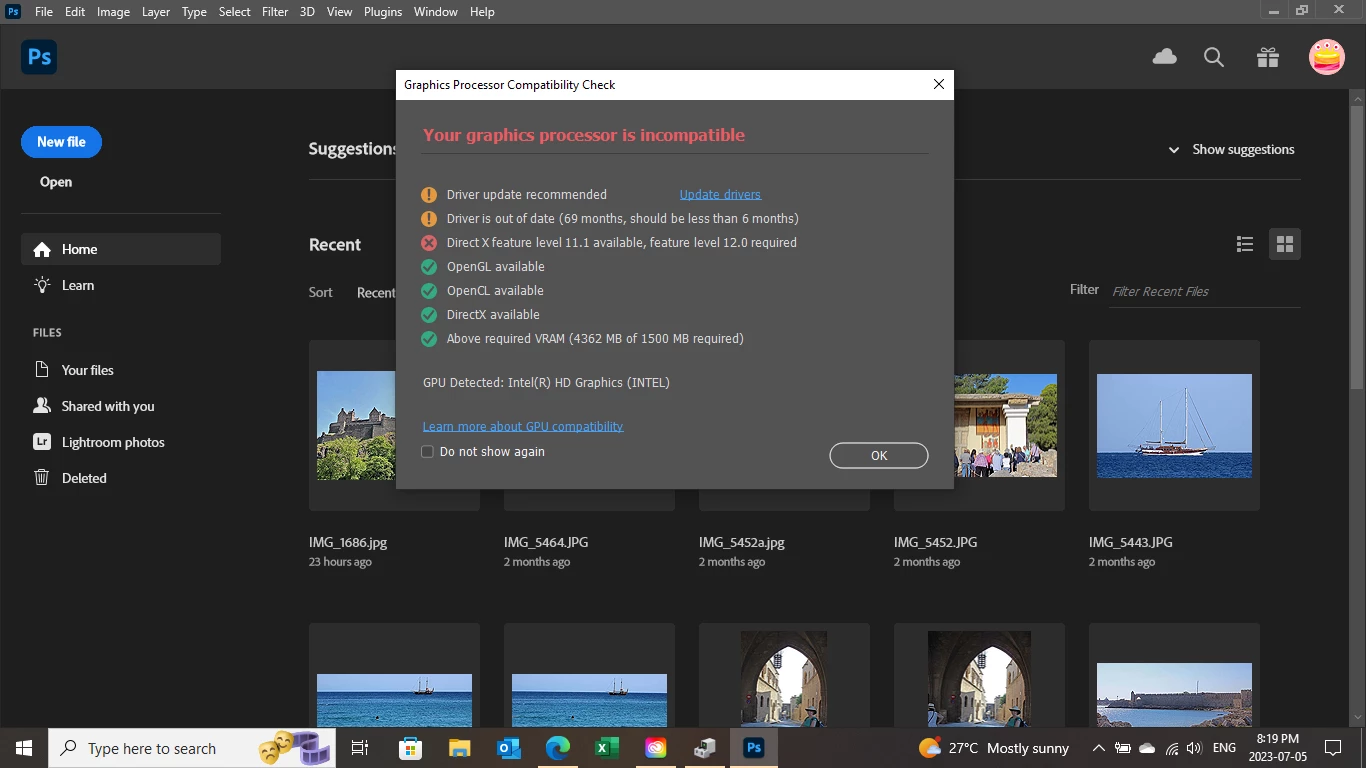Open Creative Cloud app from taskbar
The height and width of the screenshot is (768, 1366).
coord(655,748)
